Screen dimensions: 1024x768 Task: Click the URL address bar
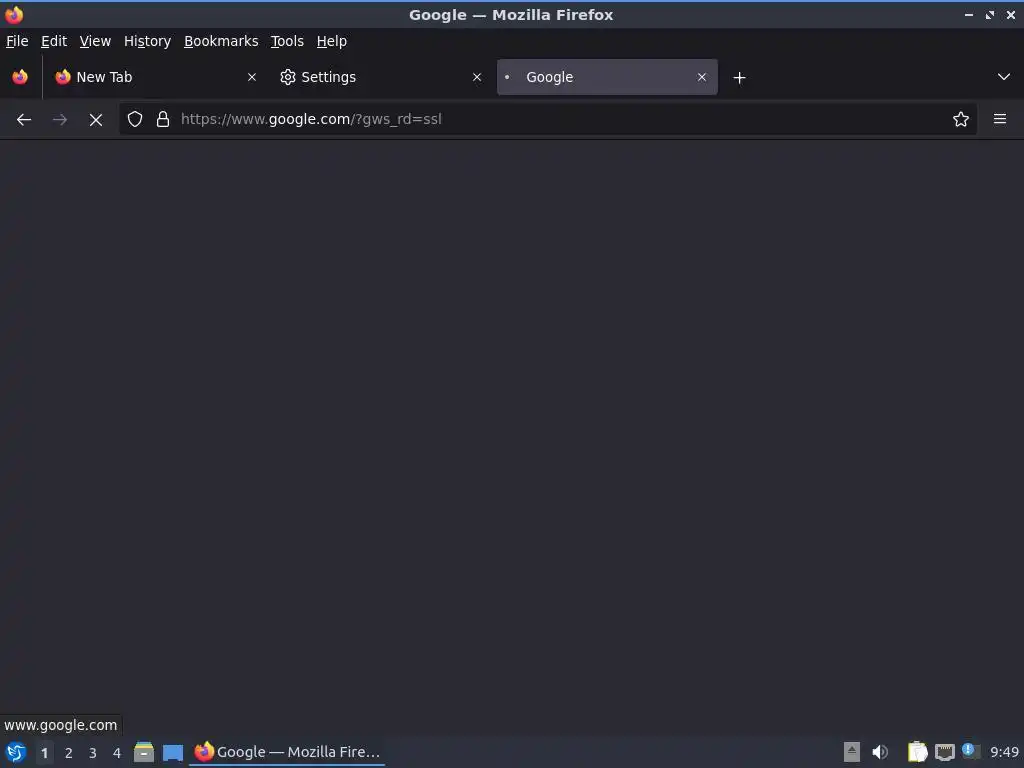[x=548, y=119]
